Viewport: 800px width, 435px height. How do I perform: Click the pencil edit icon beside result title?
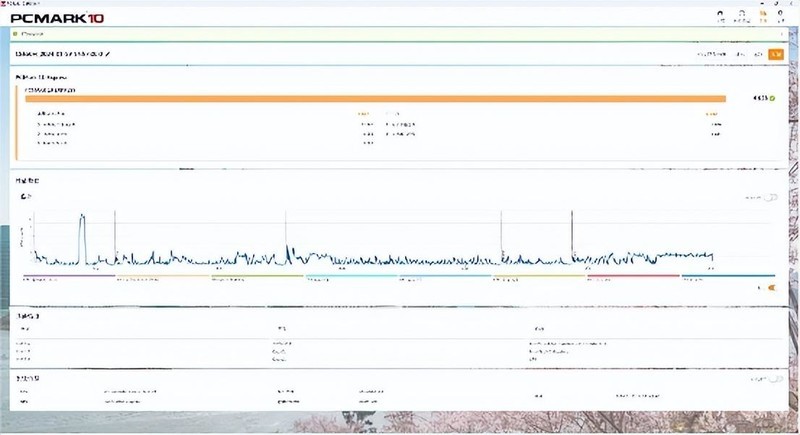click(x=108, y=53)
